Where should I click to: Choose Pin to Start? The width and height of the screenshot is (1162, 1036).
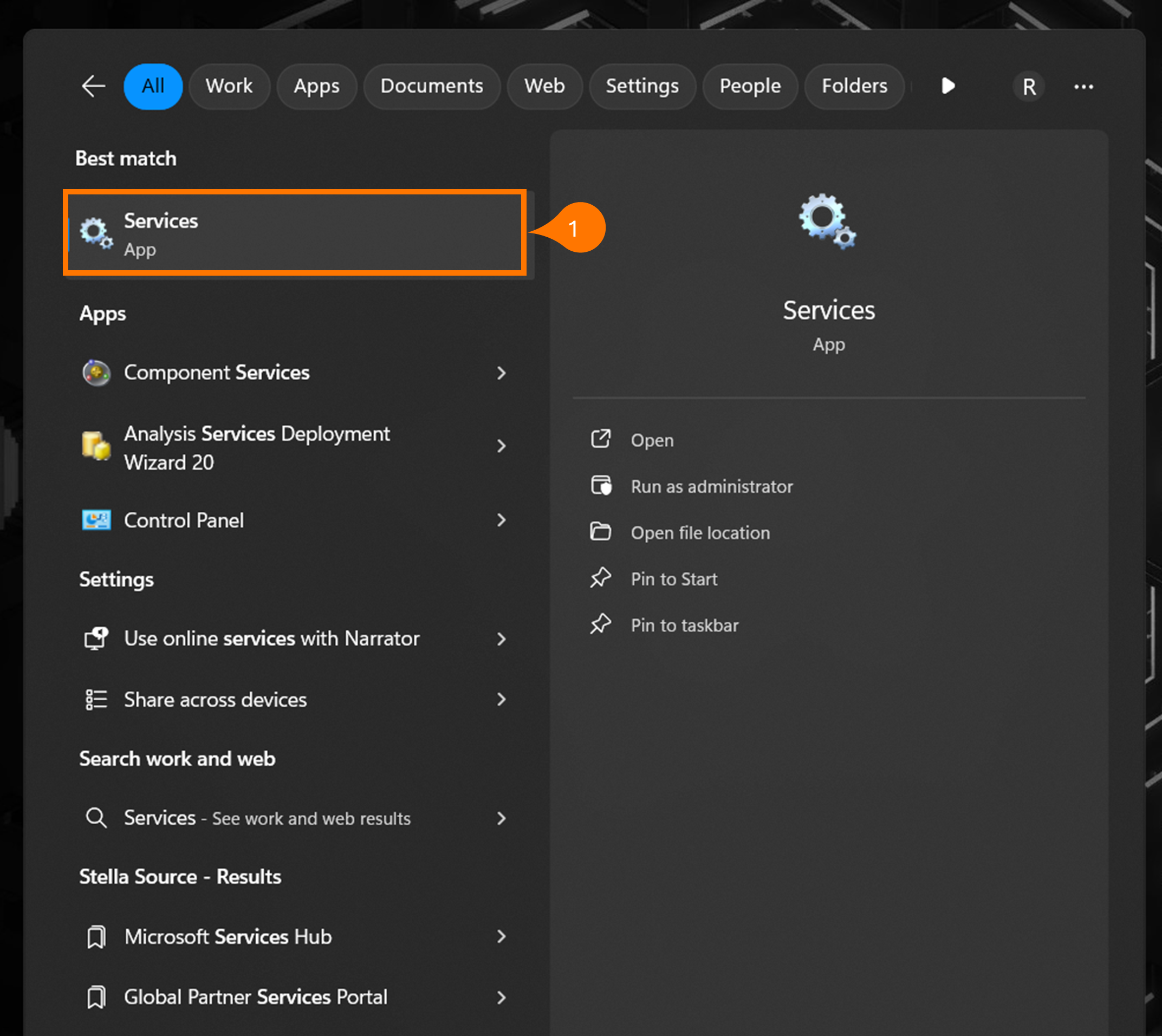coord(674,579)
